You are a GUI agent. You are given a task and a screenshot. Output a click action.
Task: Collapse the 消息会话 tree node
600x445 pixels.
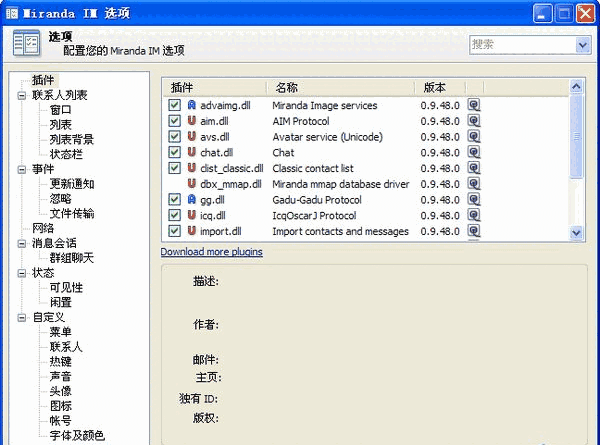(x=22, y=243)
